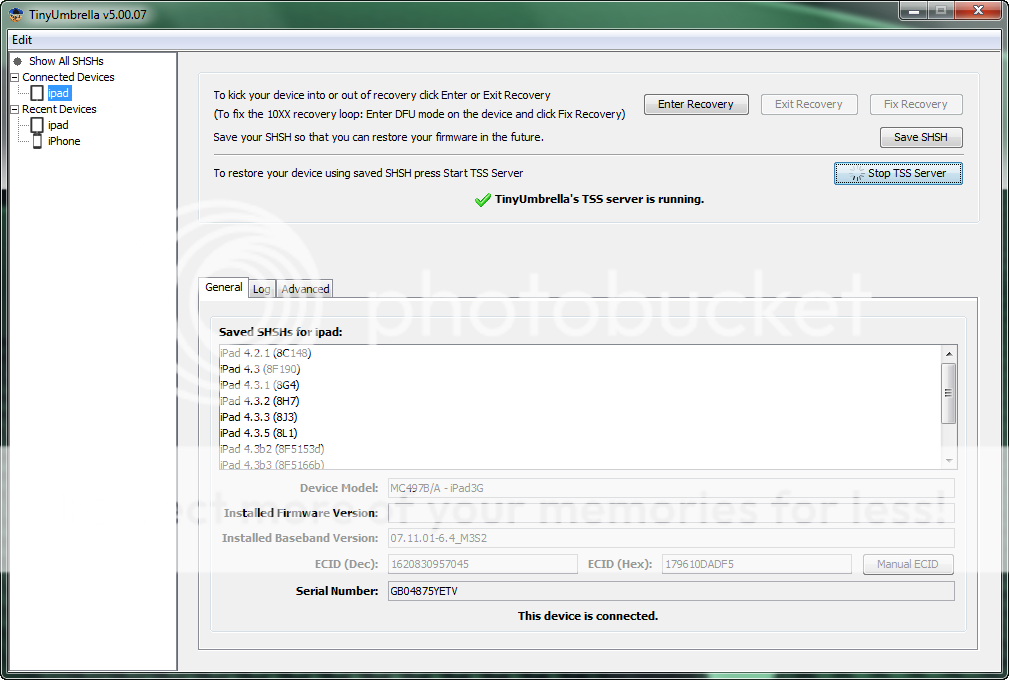
Task: Select the ipad icon under Recent Devices
Action: tap(37, 125)
